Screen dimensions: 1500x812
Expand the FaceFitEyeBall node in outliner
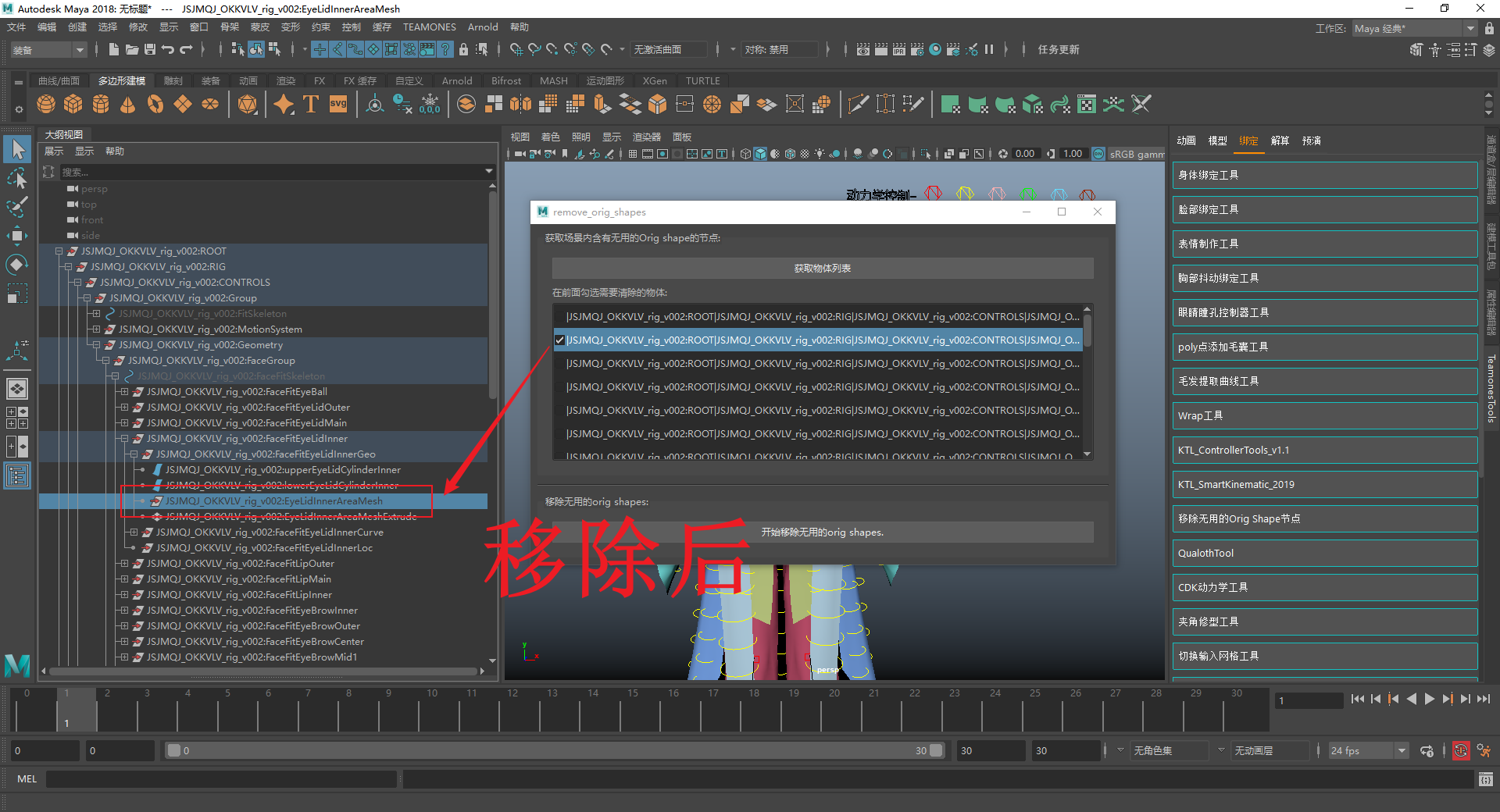124,392
